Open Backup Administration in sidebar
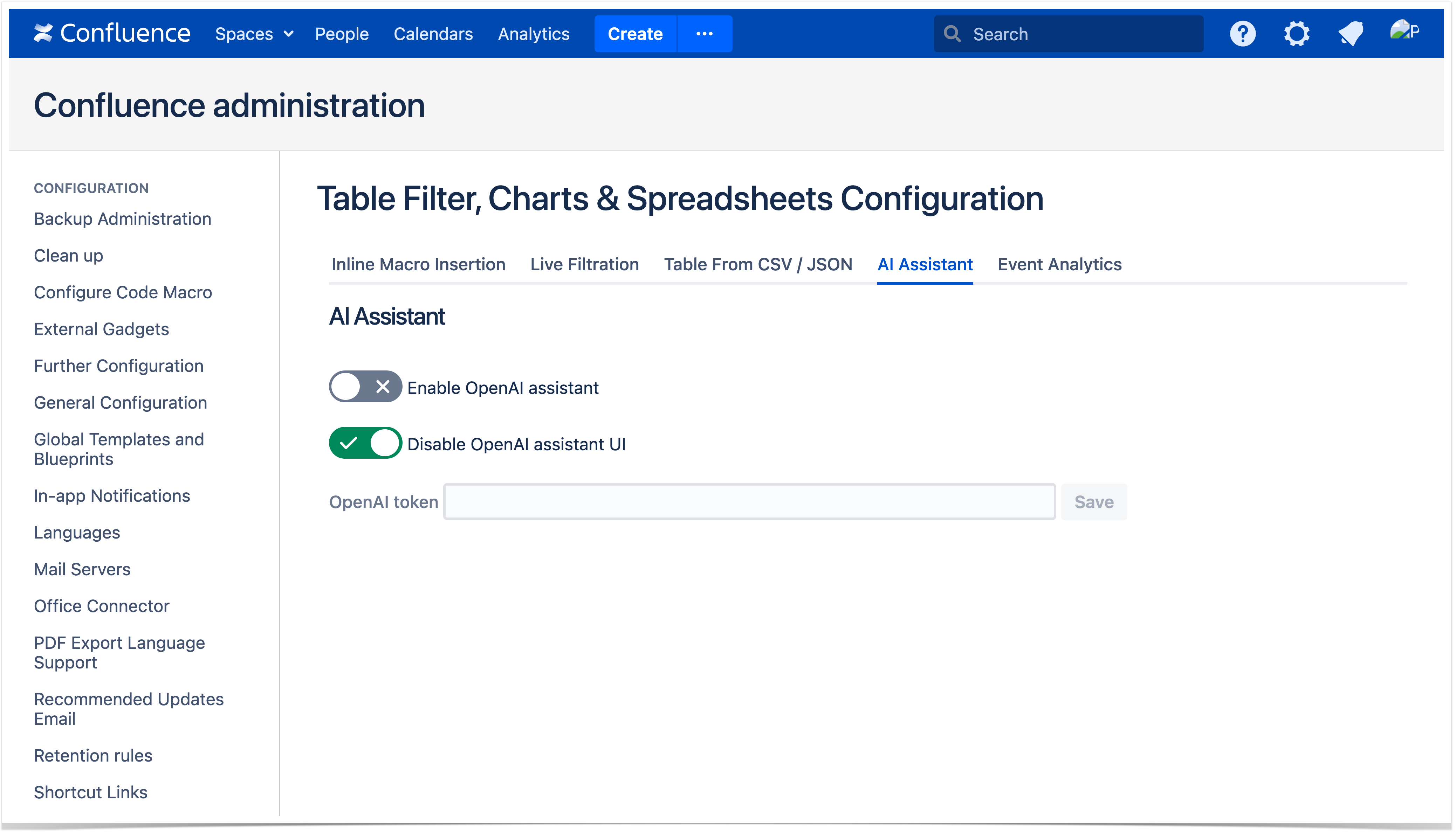1456x833 pixels. coord(123,218)
